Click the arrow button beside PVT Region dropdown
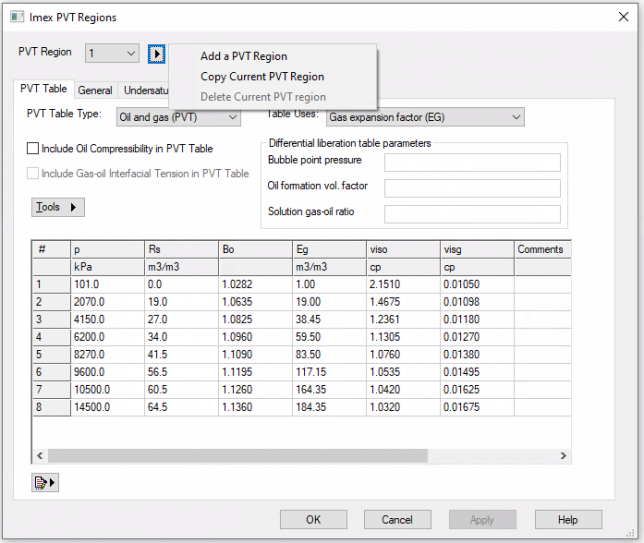Screen dimensions: 644x543 point(157,53)
